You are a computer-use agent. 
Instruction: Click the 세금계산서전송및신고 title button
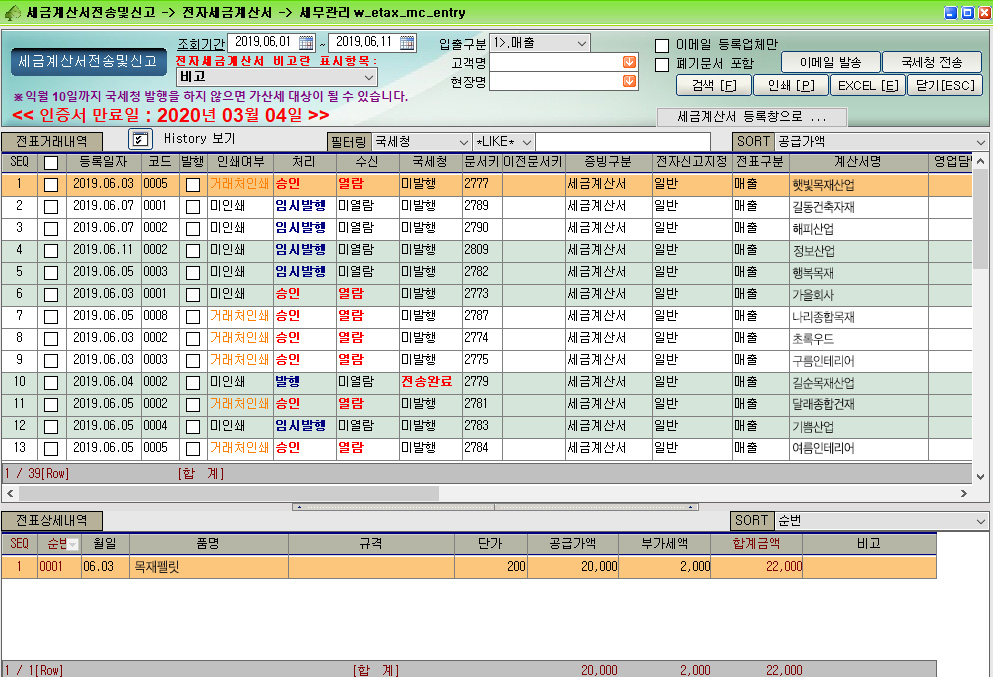pos(88,62)
